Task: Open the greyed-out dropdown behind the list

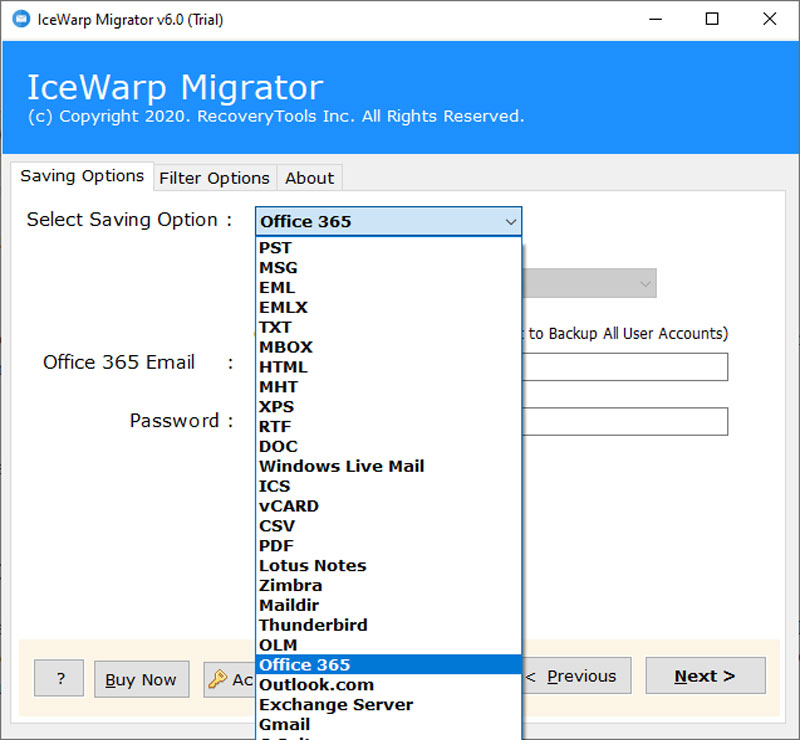Action: 589,283
